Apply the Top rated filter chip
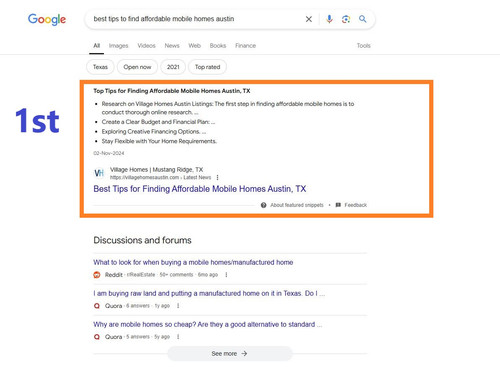Viewport: 500px width, 376px height. coord(207,67)
